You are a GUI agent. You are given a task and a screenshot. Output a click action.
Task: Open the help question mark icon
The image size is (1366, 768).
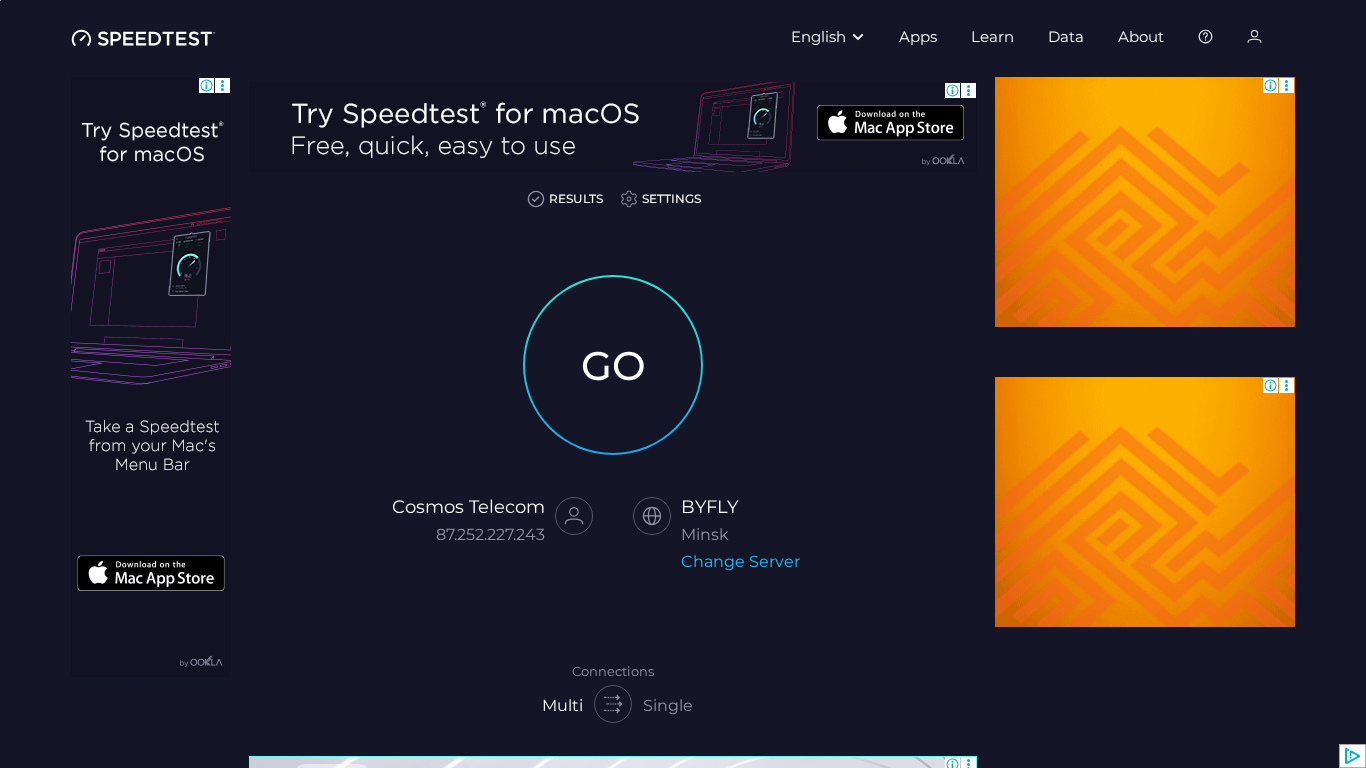point(1205,37)
